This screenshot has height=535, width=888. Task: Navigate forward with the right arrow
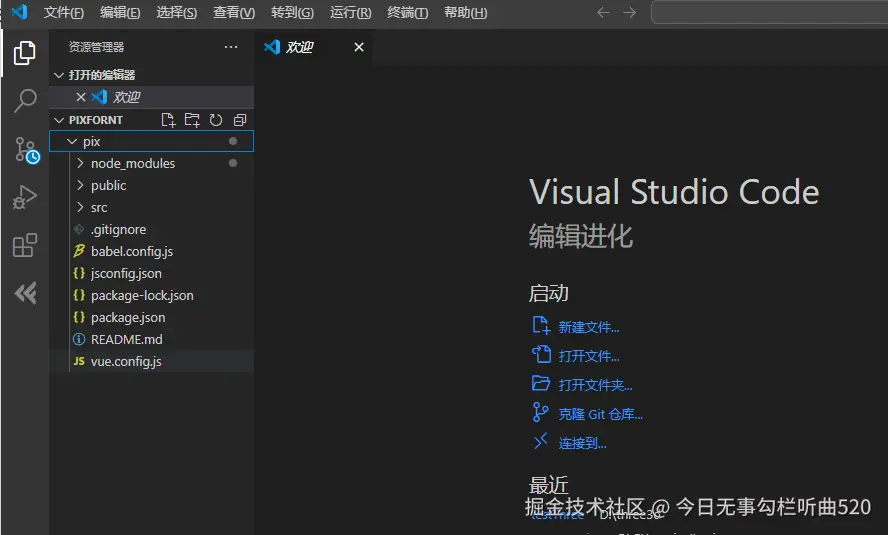629,12
